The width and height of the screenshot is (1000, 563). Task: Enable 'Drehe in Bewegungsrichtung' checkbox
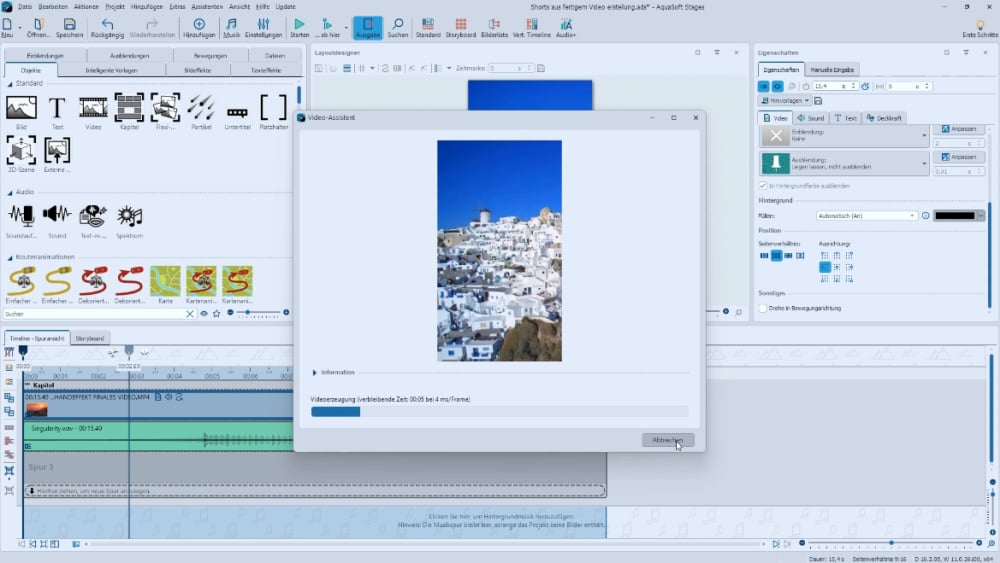763,308
